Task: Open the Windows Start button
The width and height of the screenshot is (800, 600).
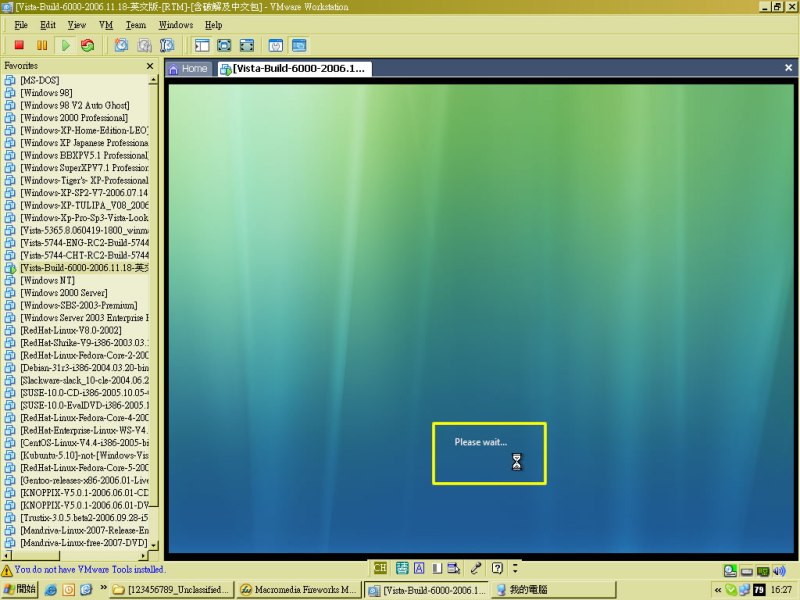Action: click(19, 589)
